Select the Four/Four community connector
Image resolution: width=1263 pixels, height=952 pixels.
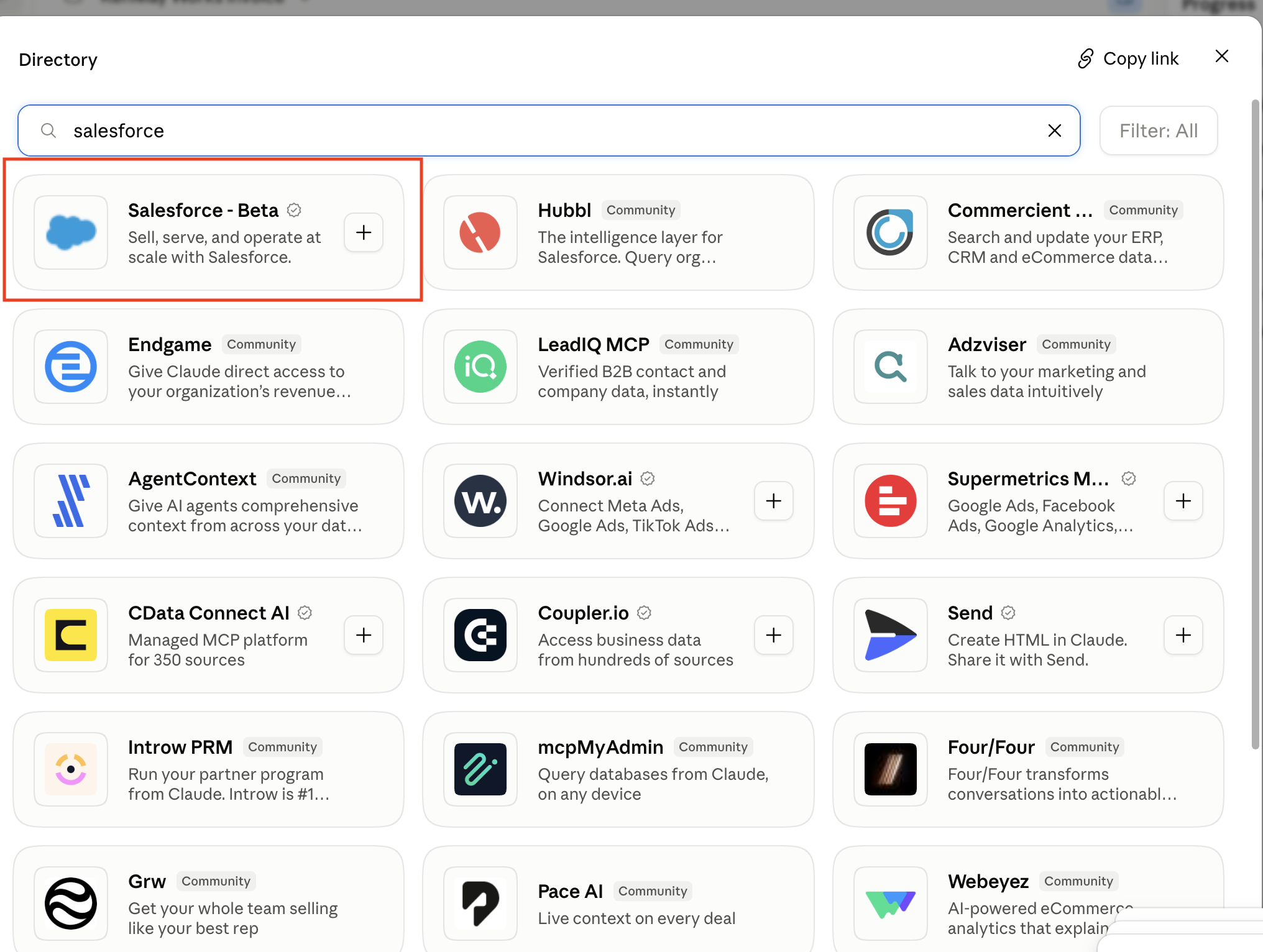(x=1028, y=769)
